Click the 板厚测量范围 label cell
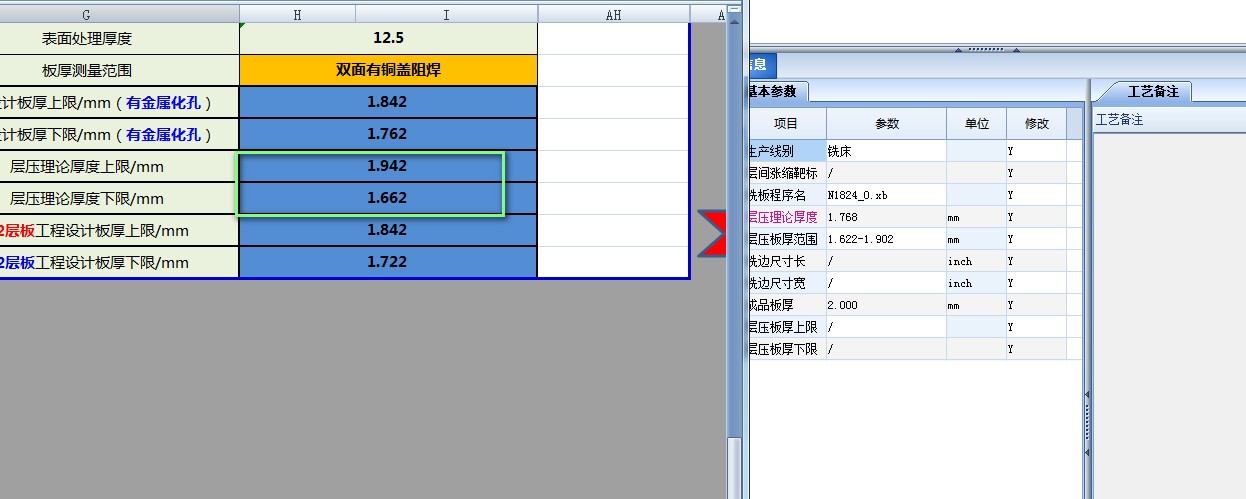Viewport: 1246px width, 499px height. [x=119, y=70]
